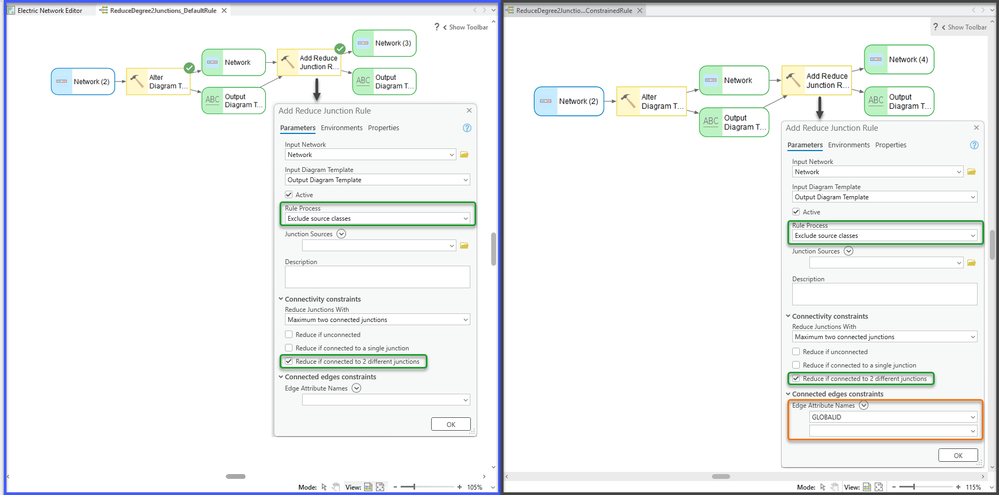Click the zoom slider in left status bar
The height and width of the screenshot is (495, 999).
pos(428,487)
